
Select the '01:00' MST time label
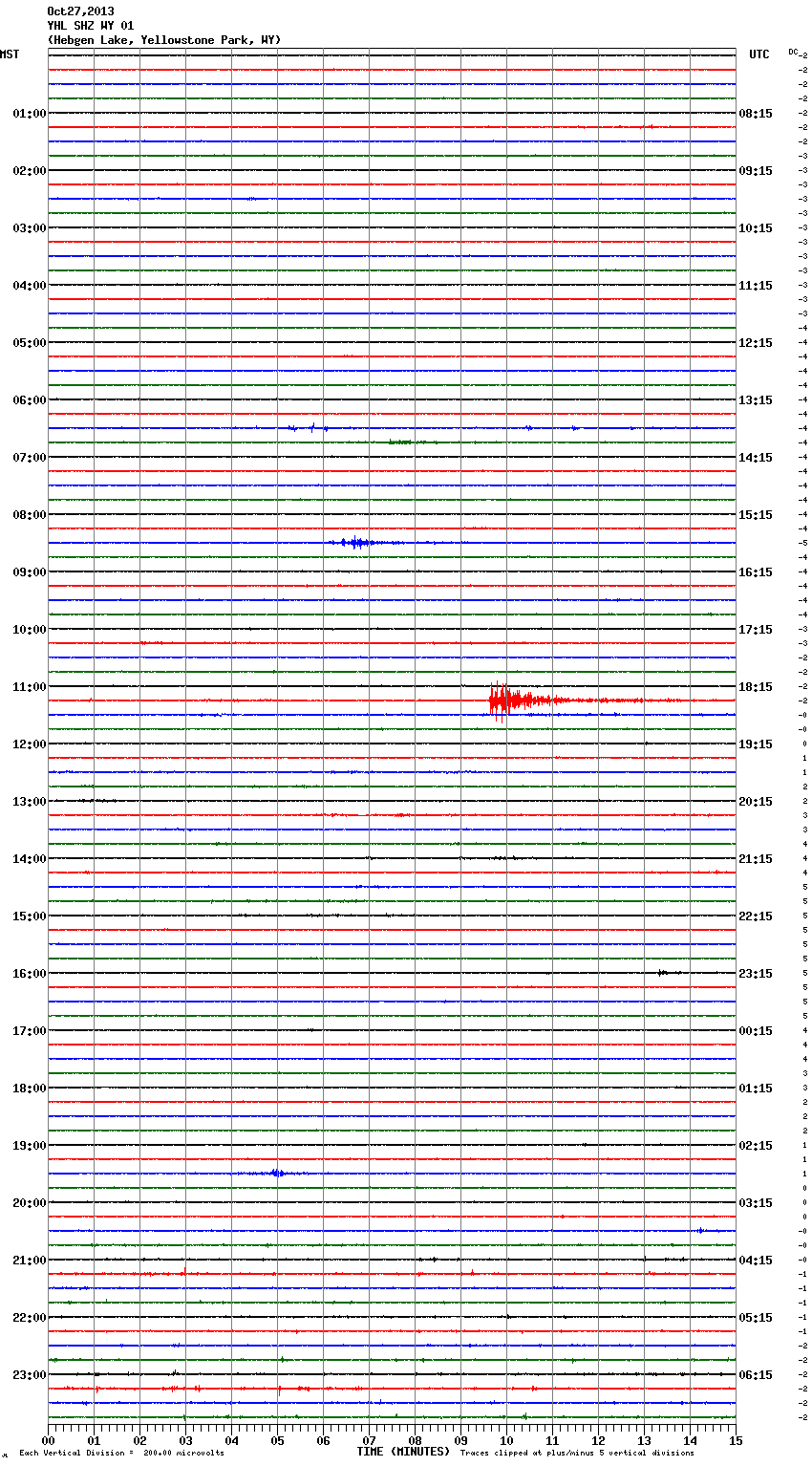pos(29,113)
